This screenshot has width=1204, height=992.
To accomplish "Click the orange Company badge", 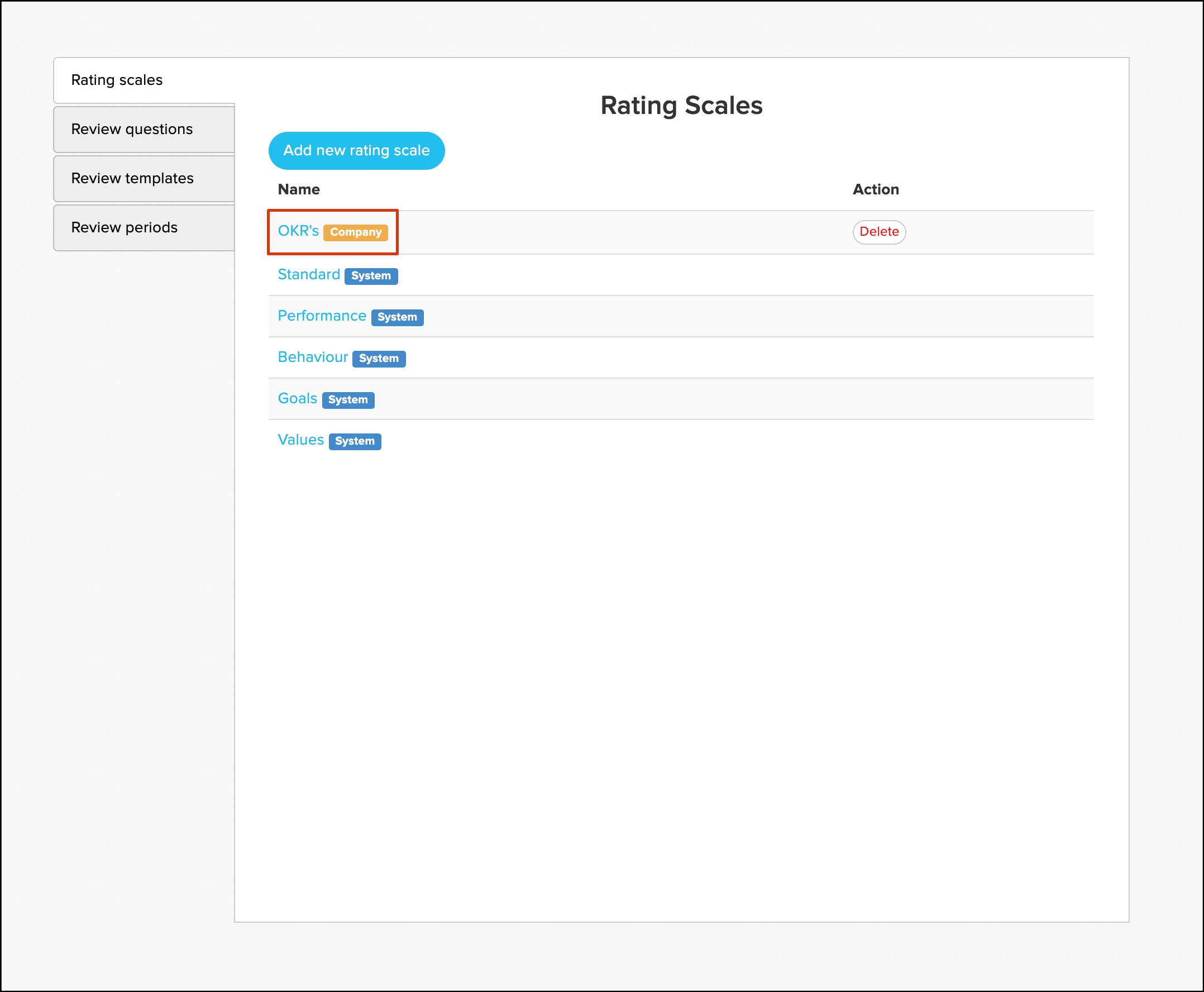I will pyautogui.click(x=355, y=232).
